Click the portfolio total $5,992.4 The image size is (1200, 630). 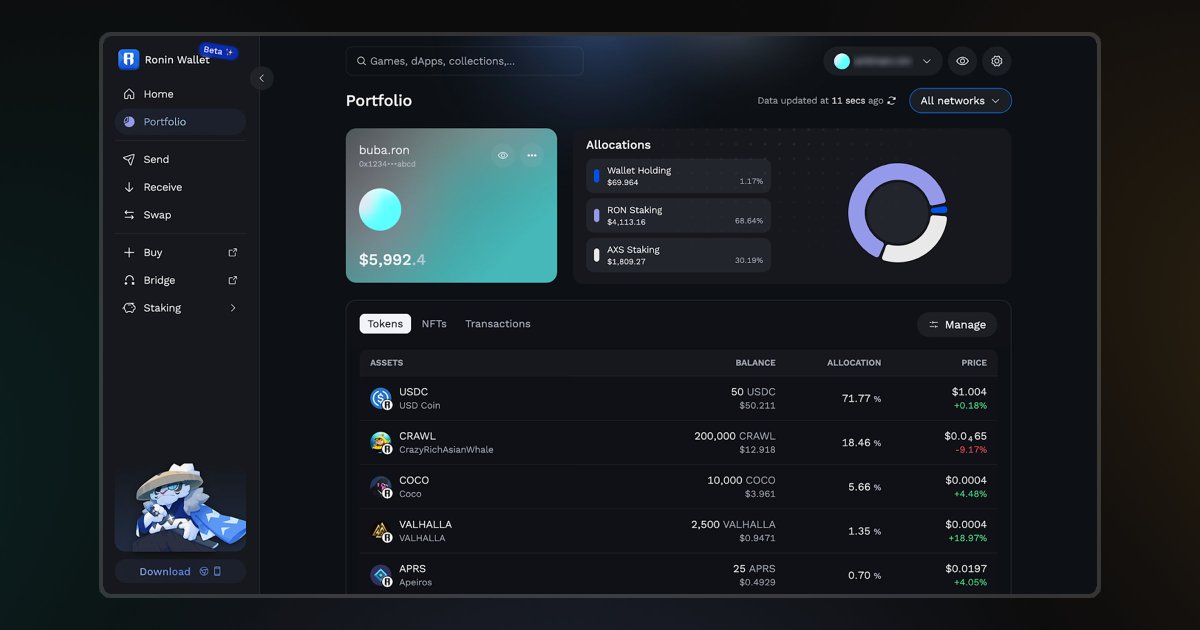(392, 260)
